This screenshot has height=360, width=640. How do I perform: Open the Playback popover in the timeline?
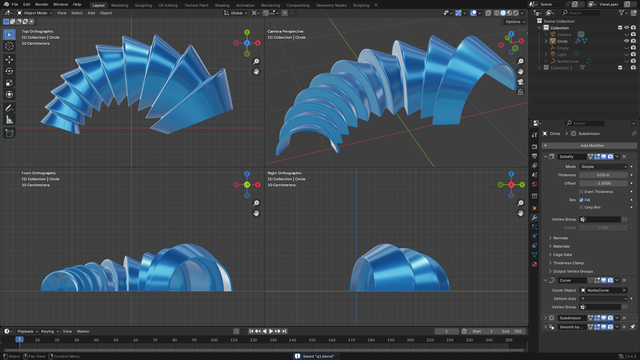[27, 331]
